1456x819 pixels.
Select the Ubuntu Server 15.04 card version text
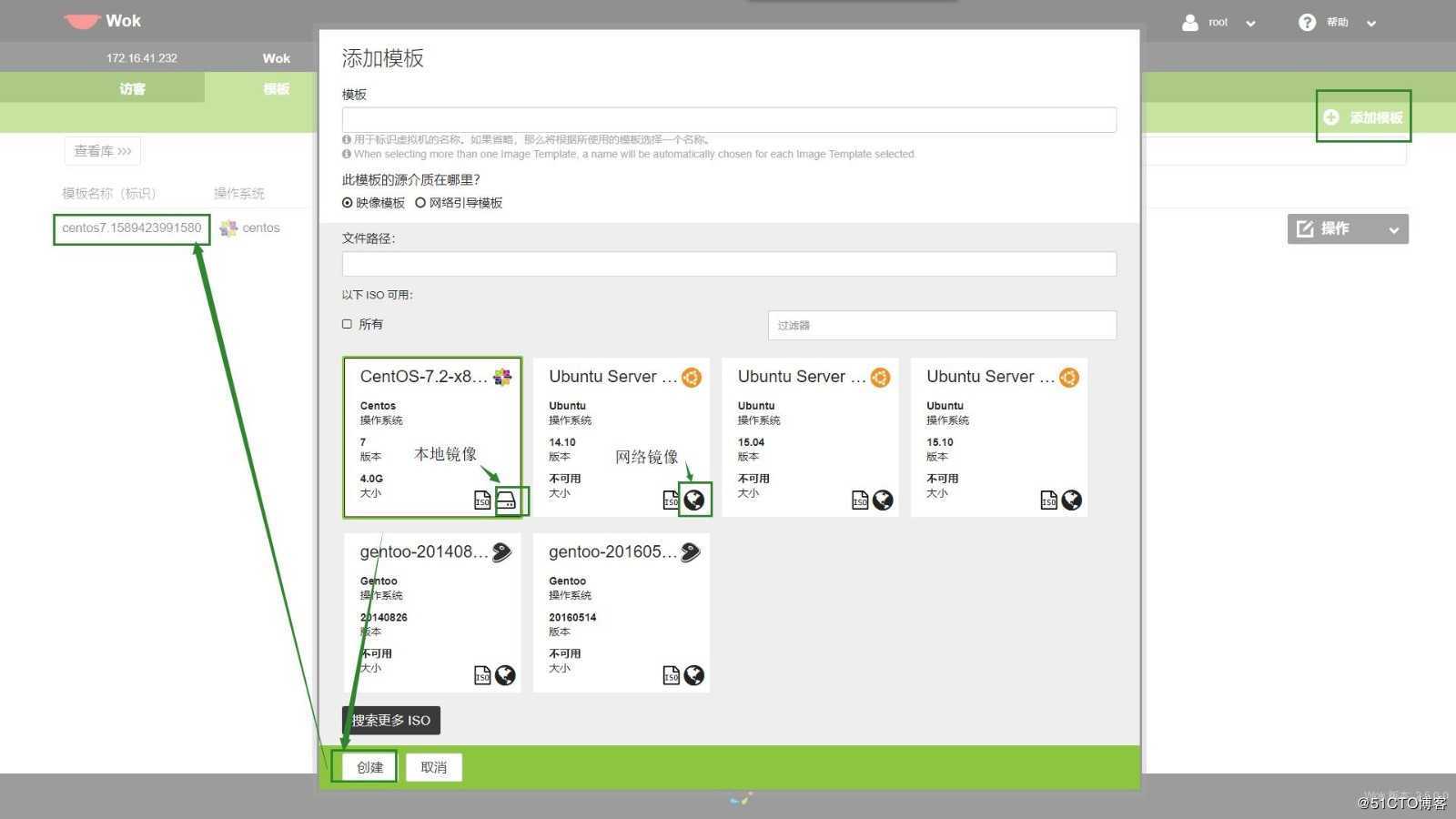751,442
